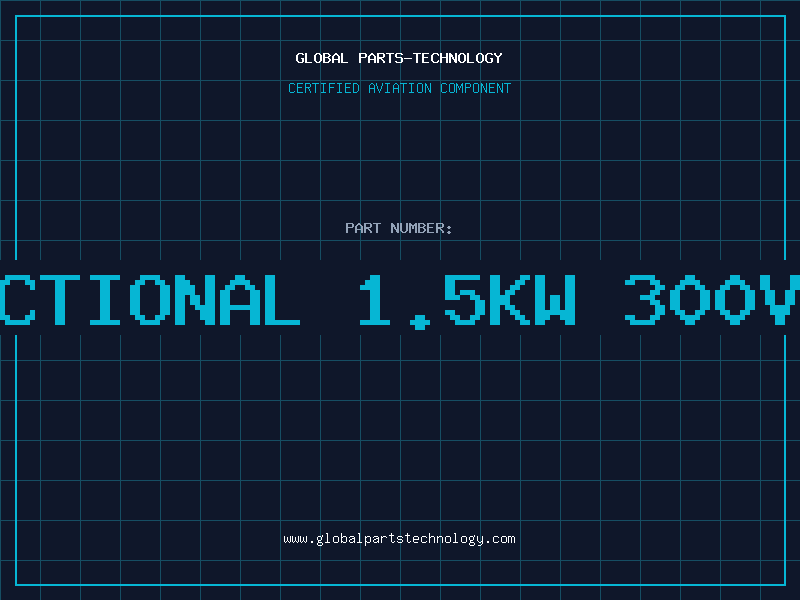Select the large 1.5KW text
This screenshot has height=600, width=800.
click(467, 301)
